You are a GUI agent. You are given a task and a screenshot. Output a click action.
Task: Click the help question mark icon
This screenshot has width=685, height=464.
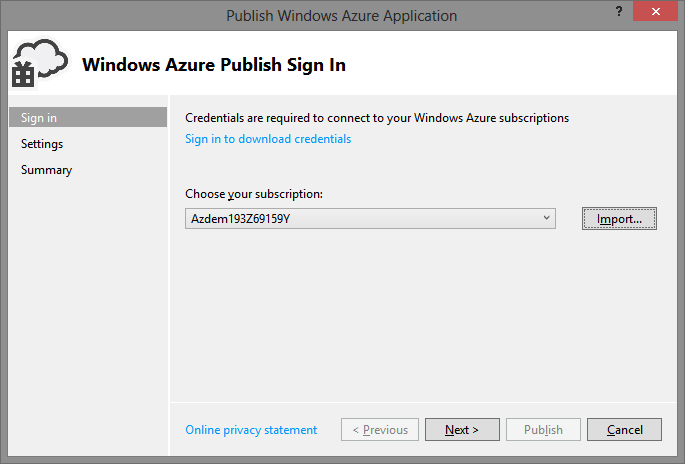(x=619, y=11)
